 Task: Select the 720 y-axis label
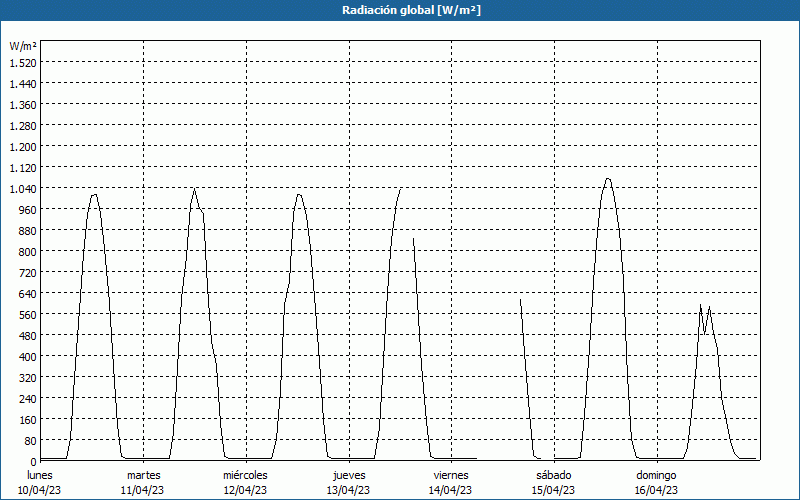pos(28,272)
